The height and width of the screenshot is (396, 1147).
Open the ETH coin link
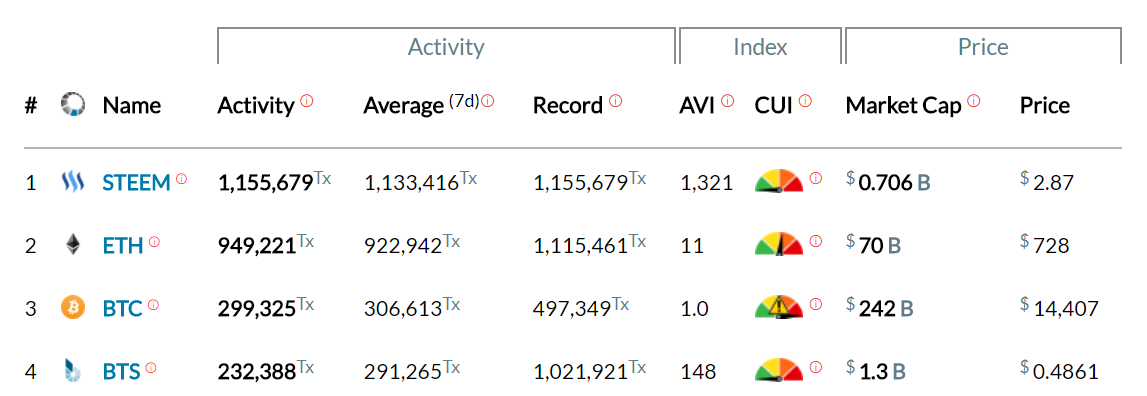tap(123, 245)
